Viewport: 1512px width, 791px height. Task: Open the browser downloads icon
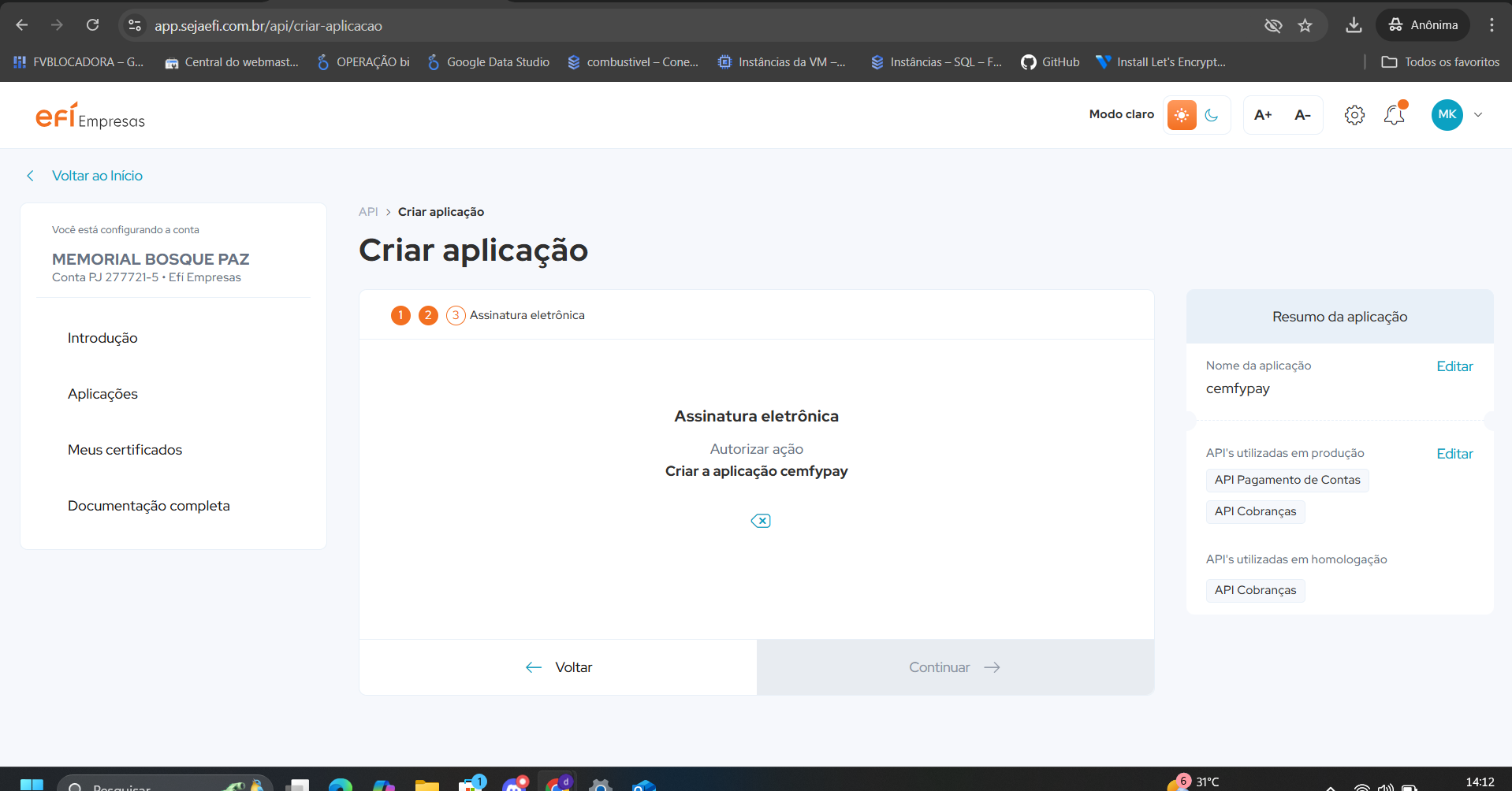pos(1354,25)
